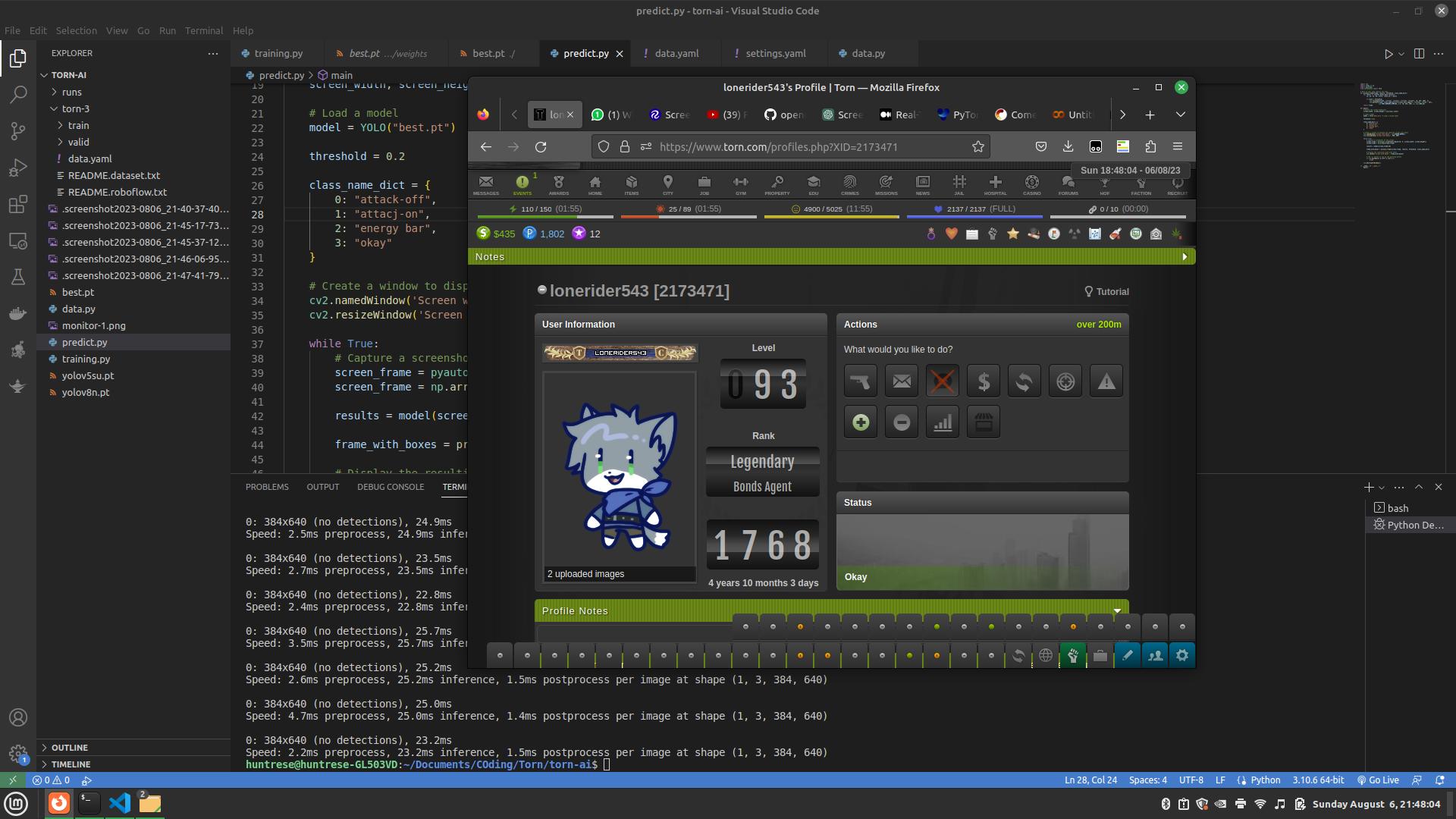Viewport: 1456px width, 819px height.
Task: Open Run and Debug view in VS Code
Action: [18, 168]
